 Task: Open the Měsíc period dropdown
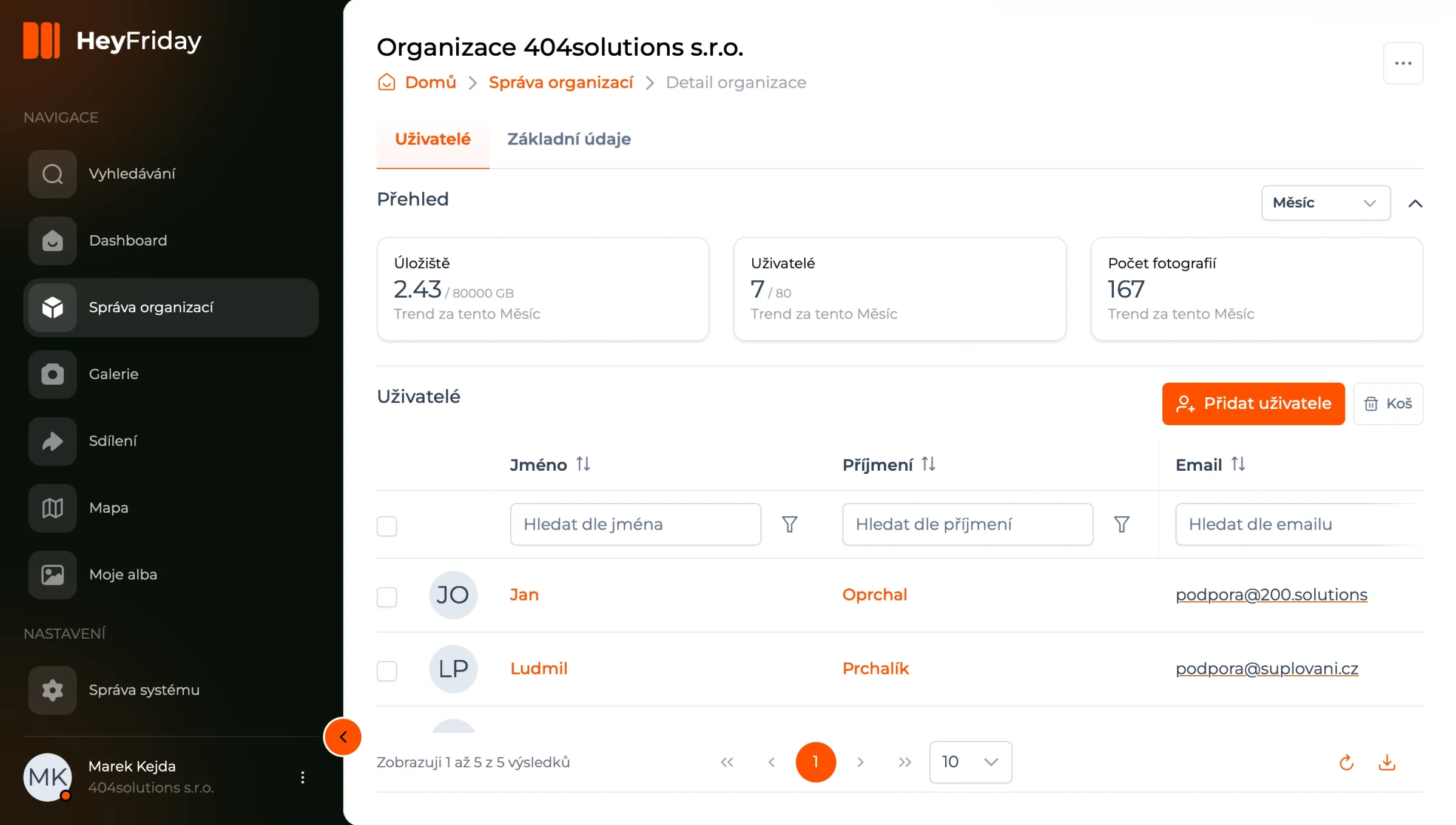tap(1326, 203)
